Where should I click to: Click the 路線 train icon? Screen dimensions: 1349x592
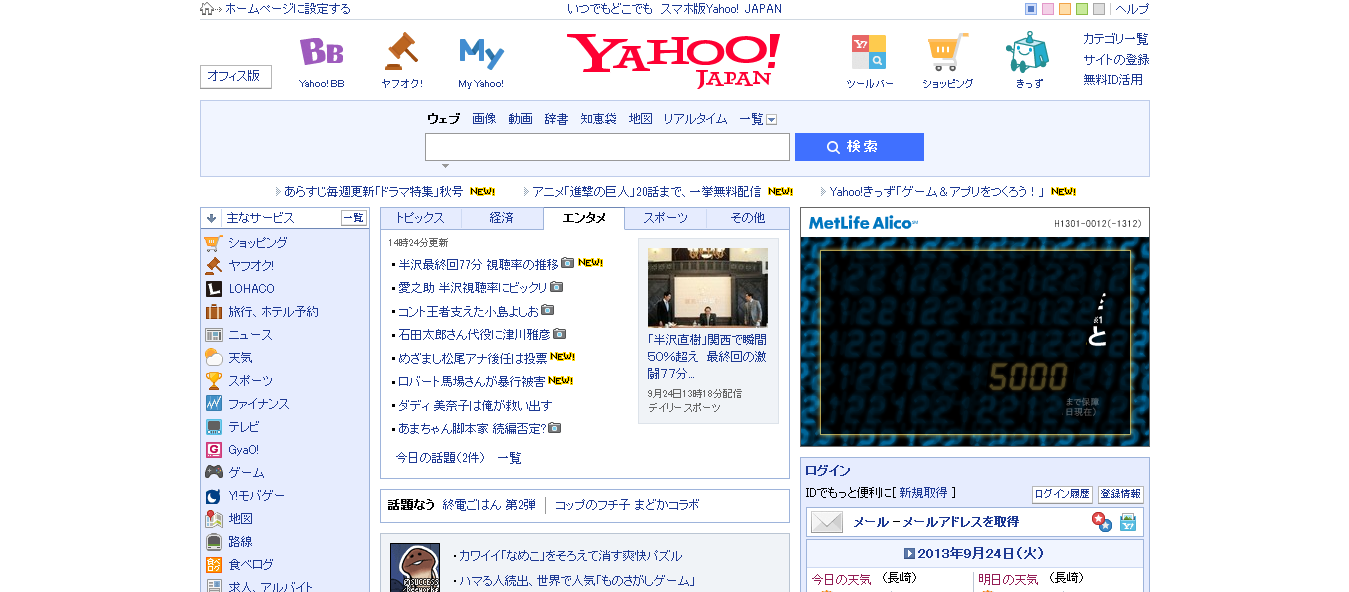213,542
